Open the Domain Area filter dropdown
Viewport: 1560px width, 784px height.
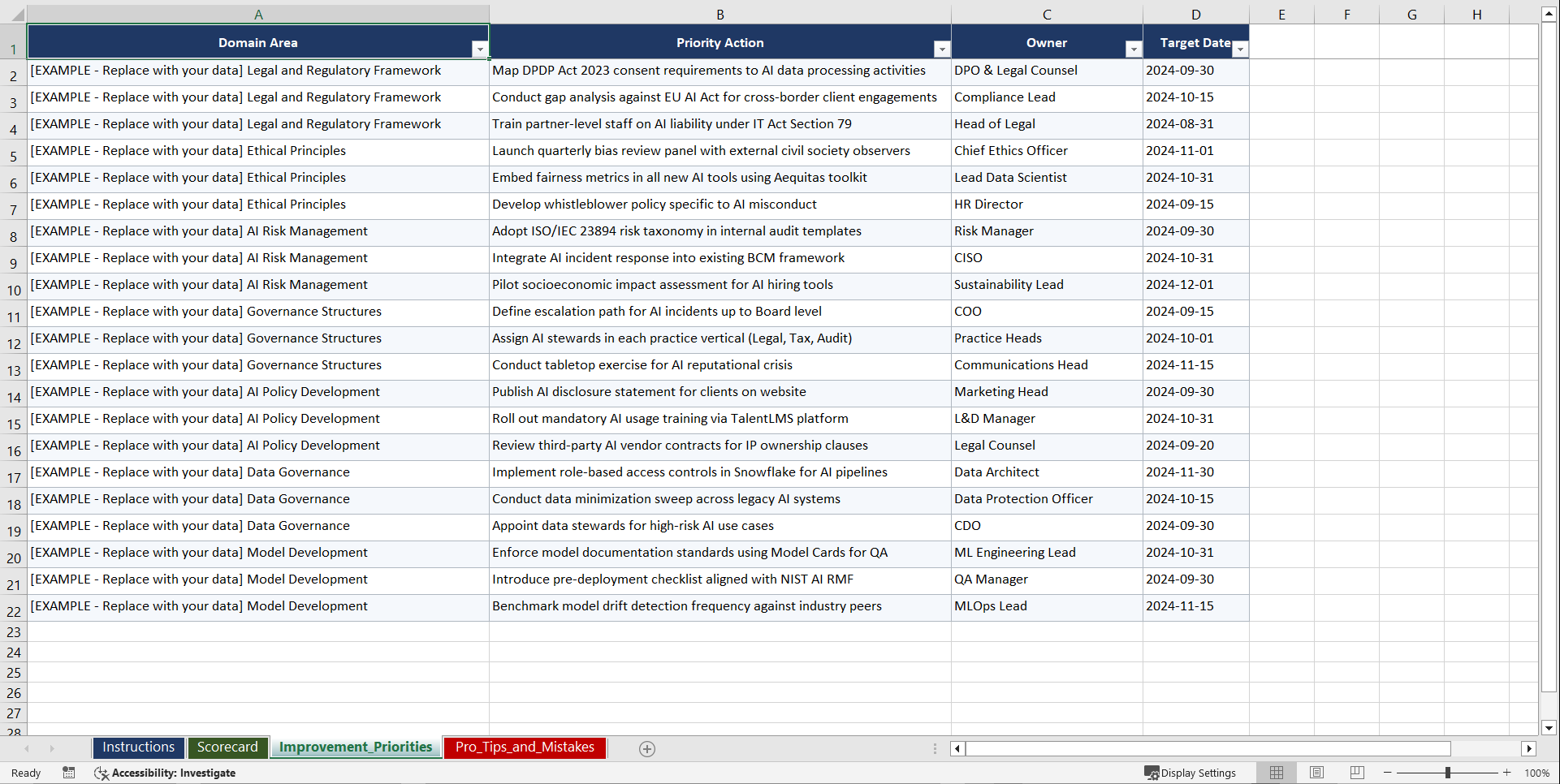480,49
